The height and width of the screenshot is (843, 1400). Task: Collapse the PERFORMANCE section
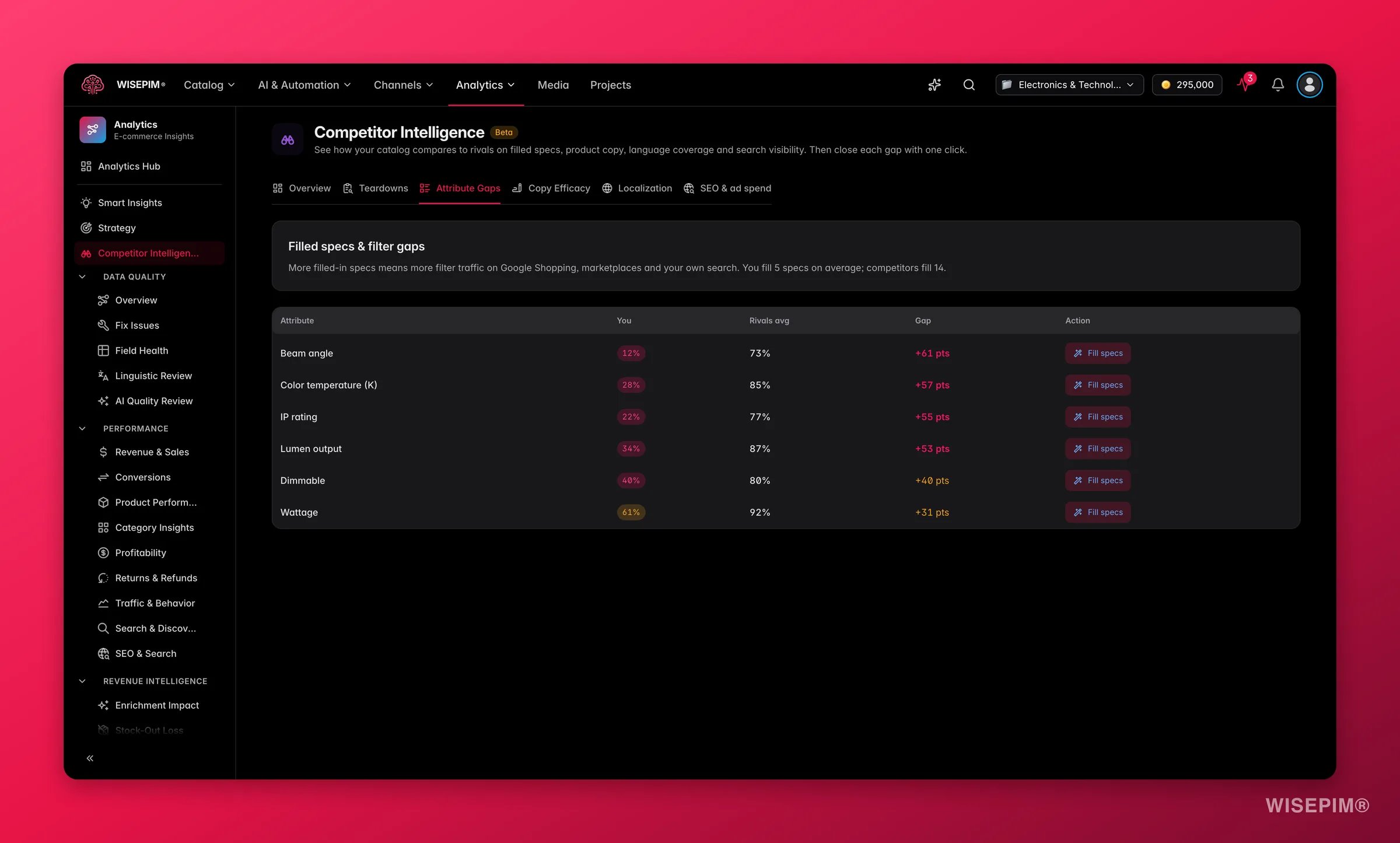(x=82, y=428)
